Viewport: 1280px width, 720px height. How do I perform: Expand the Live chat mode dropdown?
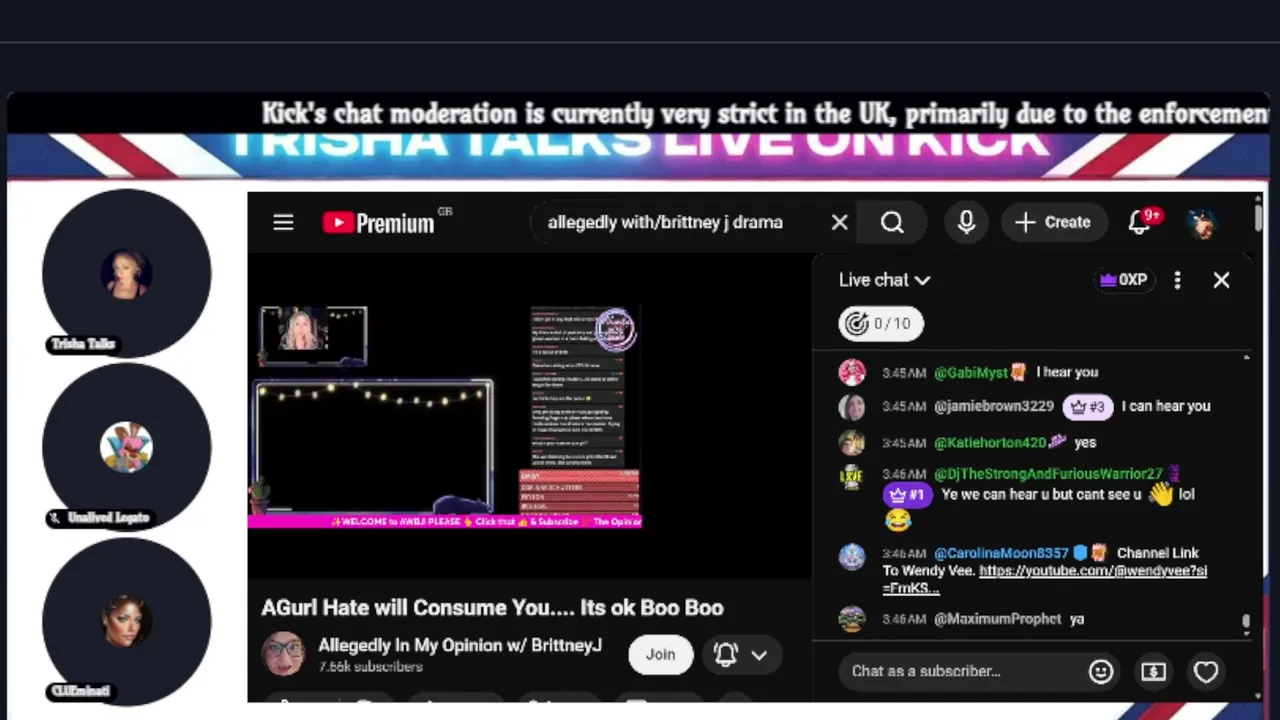click(885, 280)
